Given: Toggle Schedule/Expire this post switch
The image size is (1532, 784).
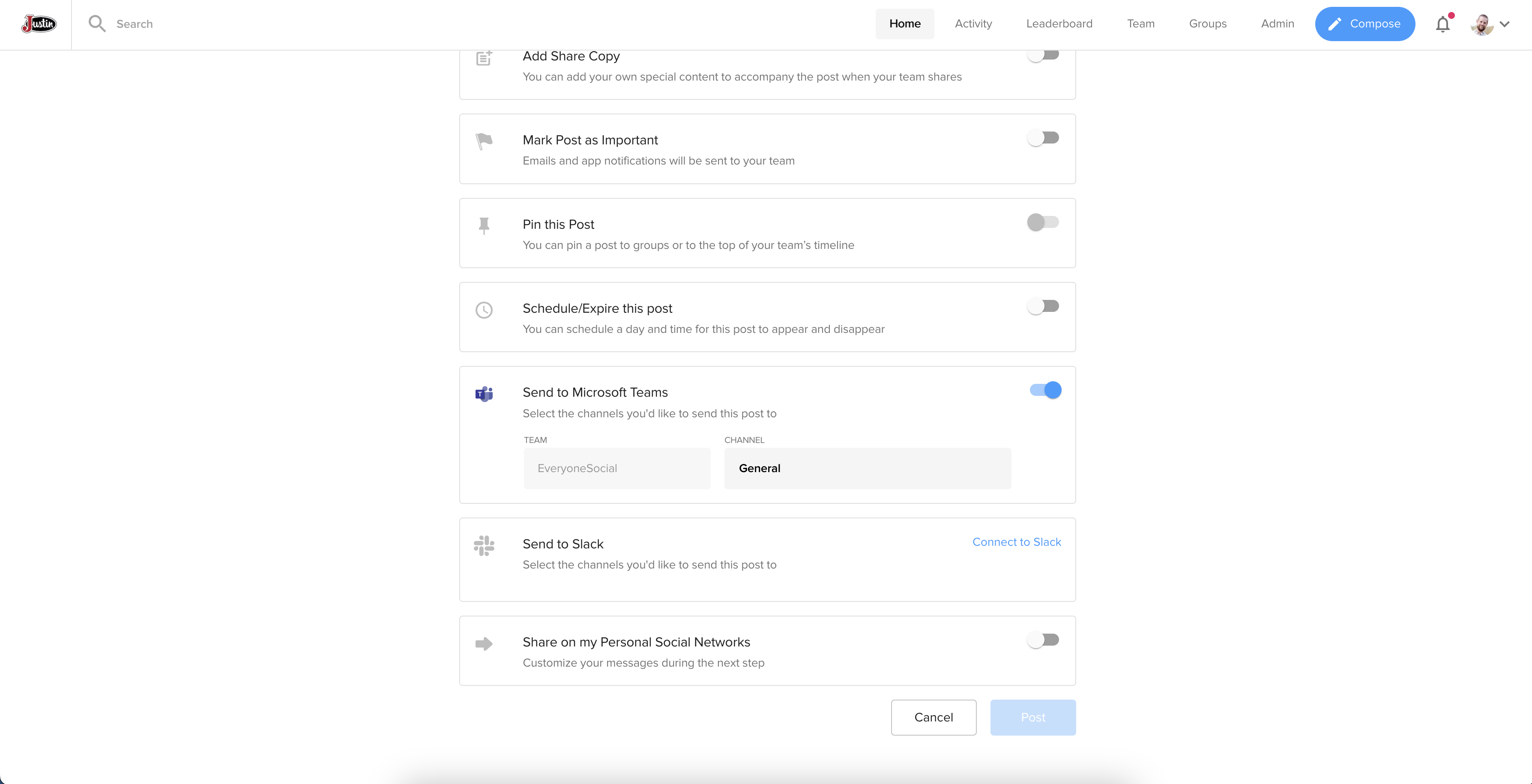Looking at the screenshot, I should [x=1043, y=306].
